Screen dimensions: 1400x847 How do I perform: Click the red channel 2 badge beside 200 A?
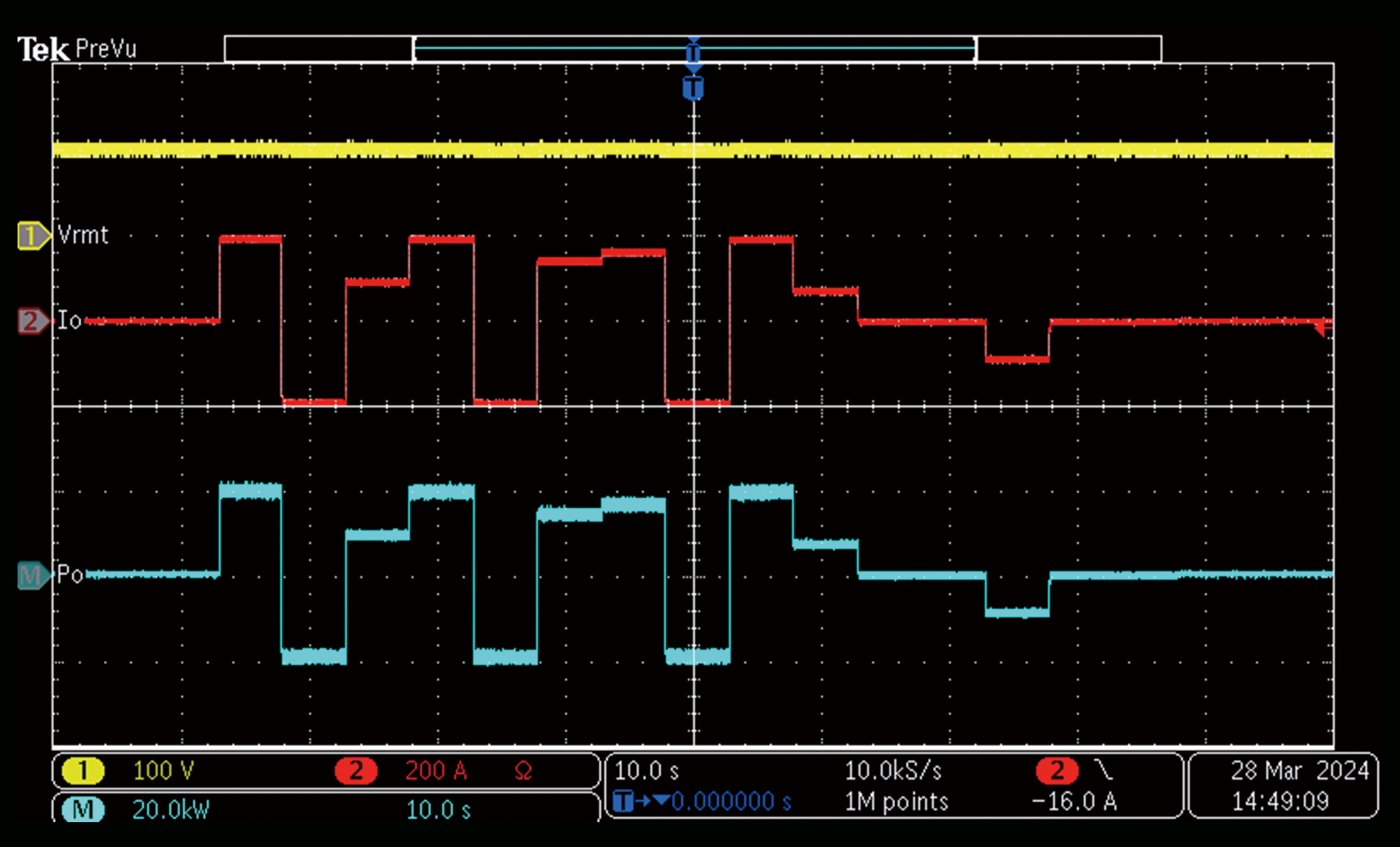pyautogui.click(x=356, y=770)
